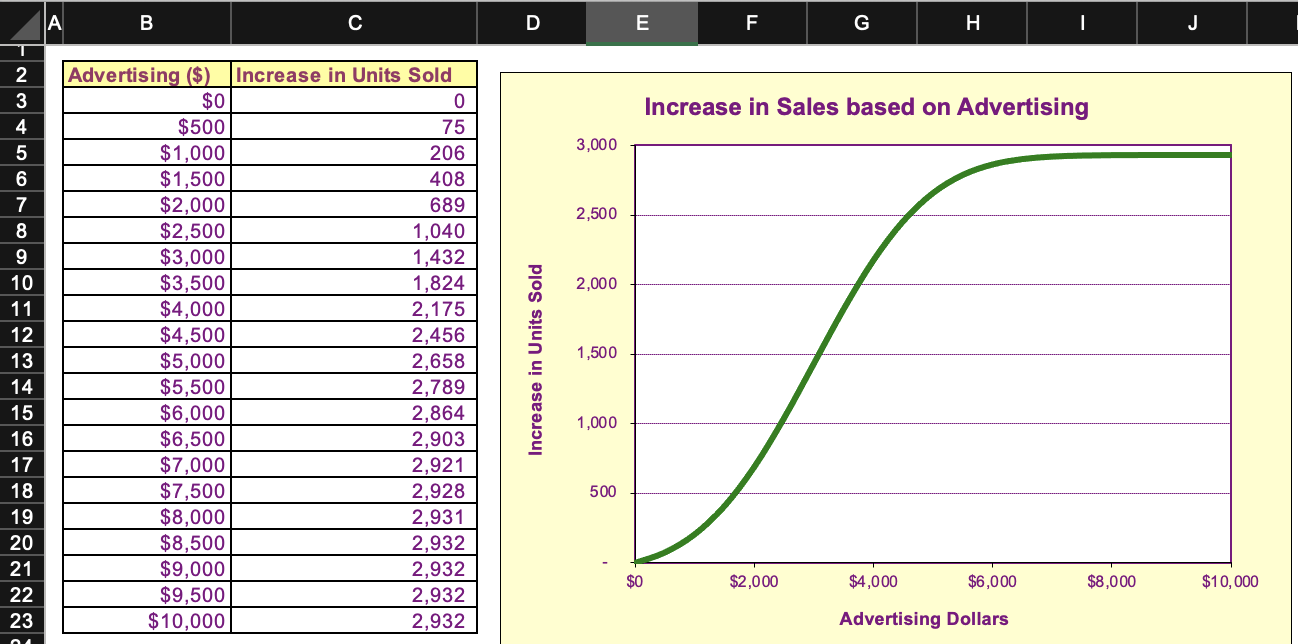
Task: Select the $7,500 advertising cell
Action: click(x=148, y=491)
